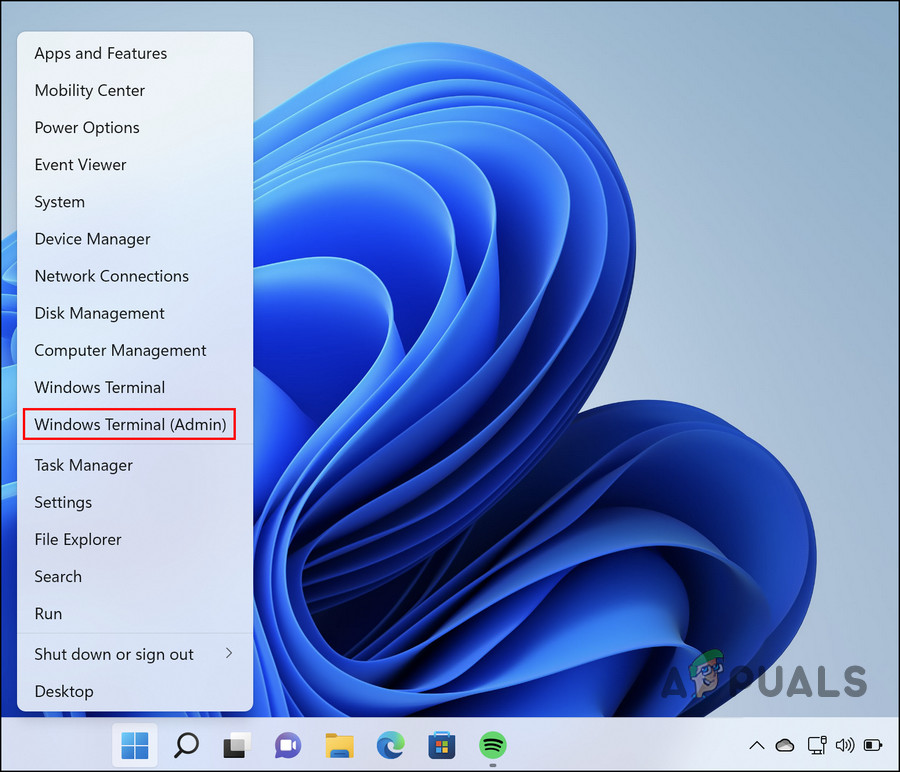Check battery status in the system tray

pyautogui.click(x=873, y=745)
